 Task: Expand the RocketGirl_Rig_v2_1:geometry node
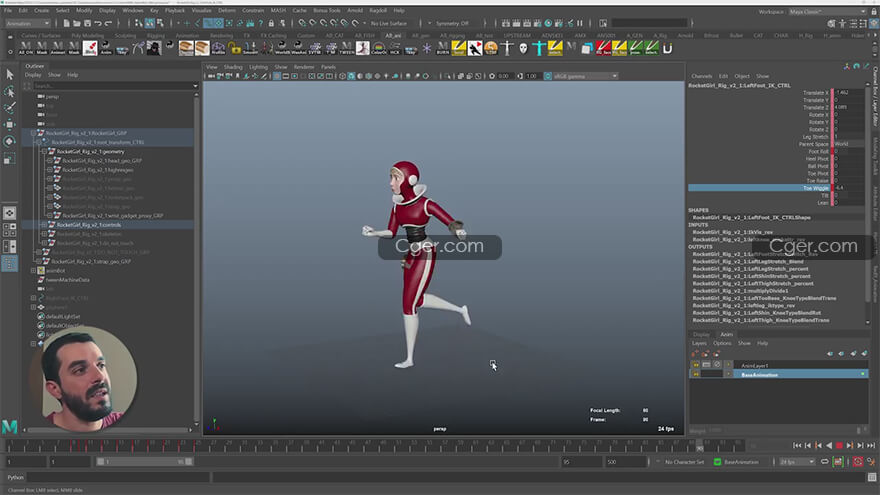tap(44, 152)
